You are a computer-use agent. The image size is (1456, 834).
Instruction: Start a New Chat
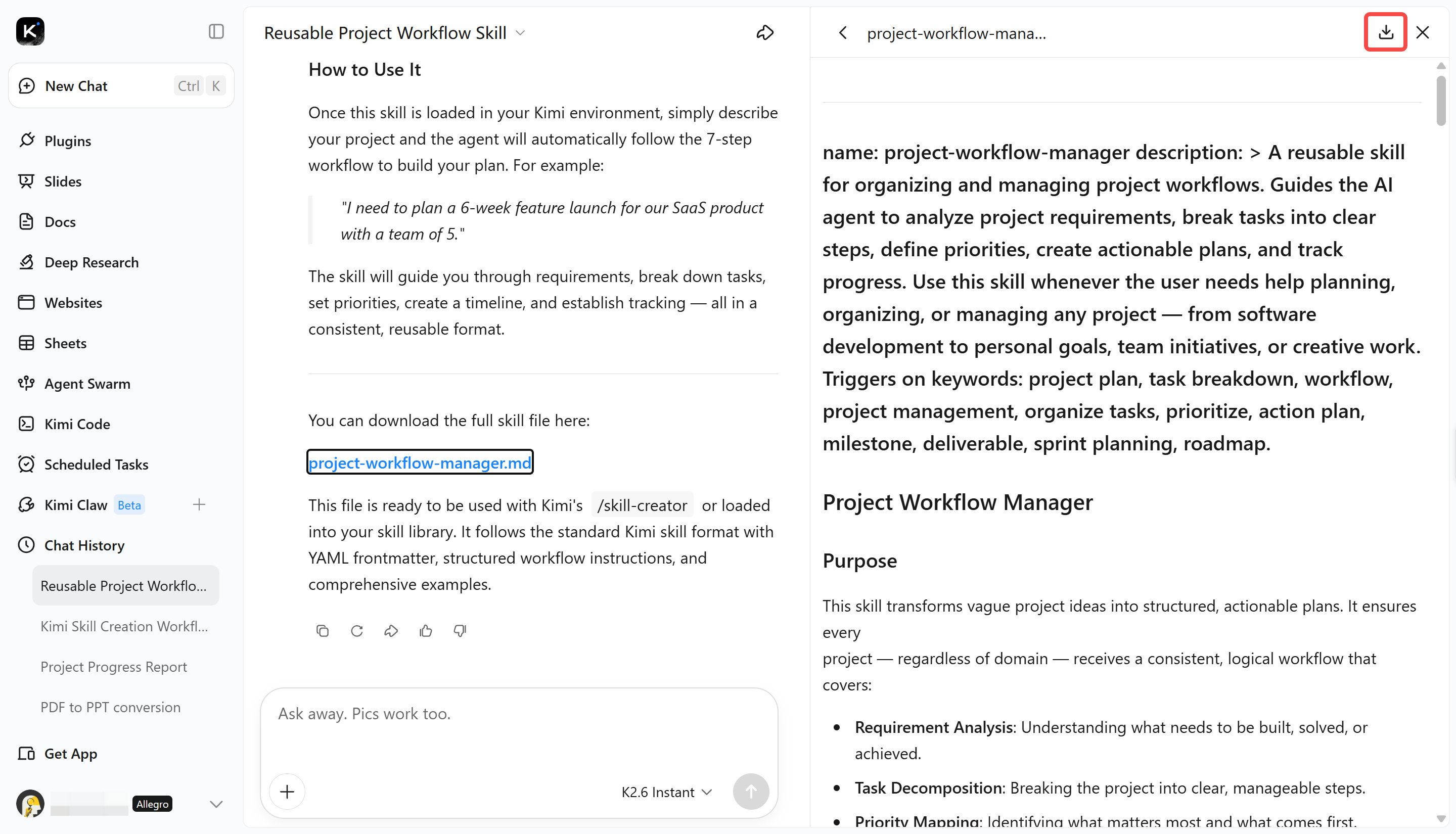click(x=121, y=86)
